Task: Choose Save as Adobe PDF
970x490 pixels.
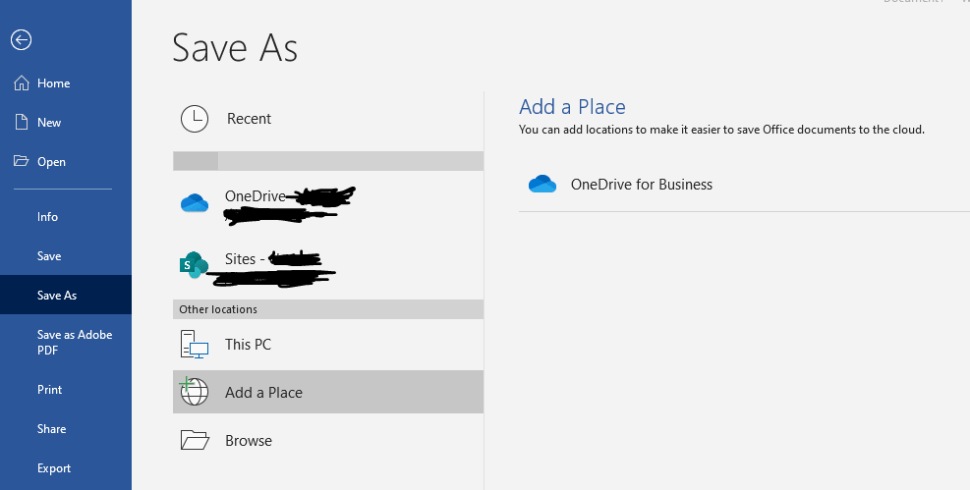Action: [66, 342]
